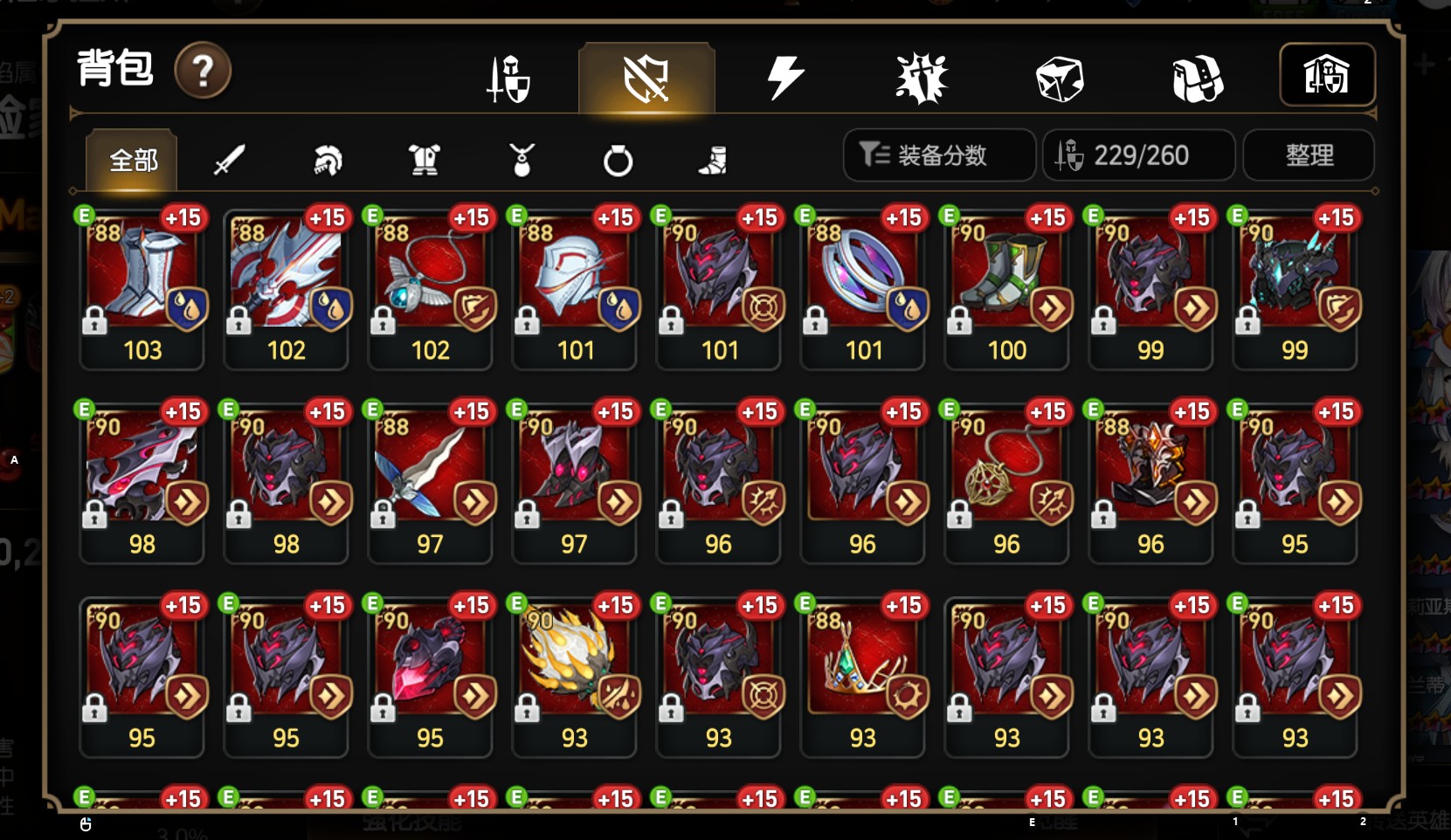Open the lightning bolt category tab
1451x840 pixels.
coord(784,77)
